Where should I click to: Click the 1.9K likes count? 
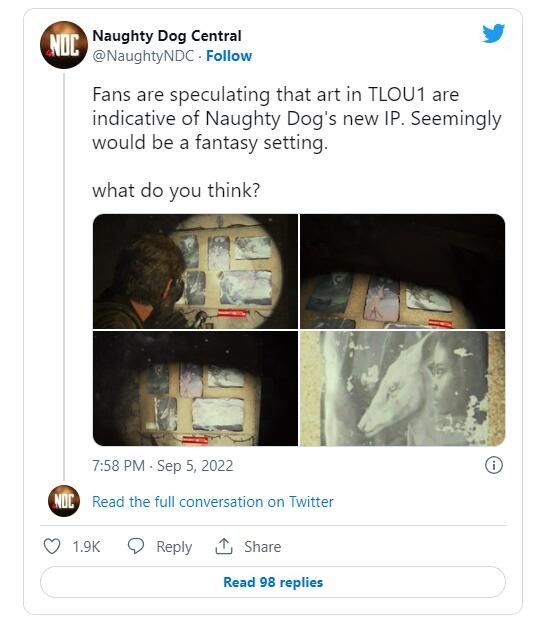pos(86,547)
